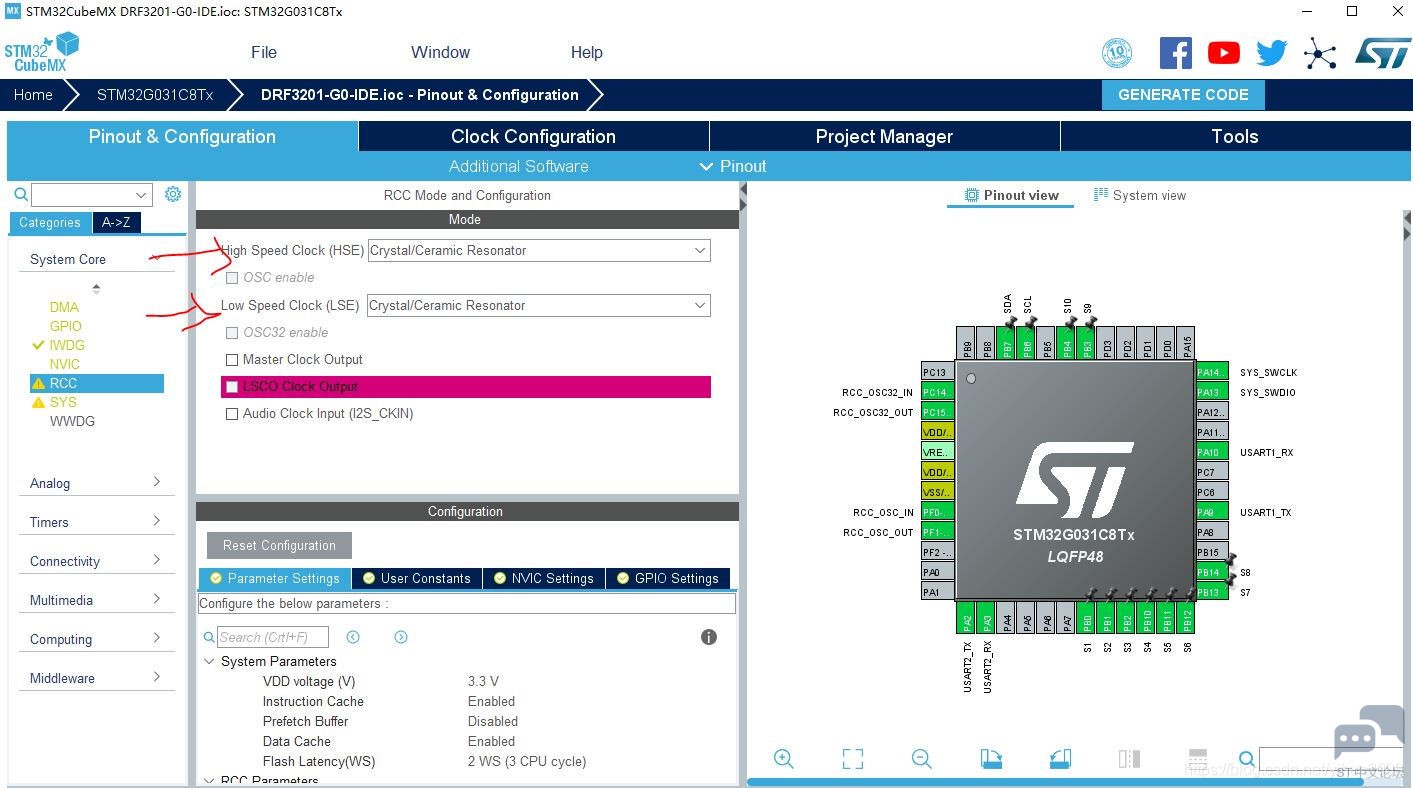Open the Facebook icon link
This screenshot has height=788, width=1413.
coord(1175,53)
